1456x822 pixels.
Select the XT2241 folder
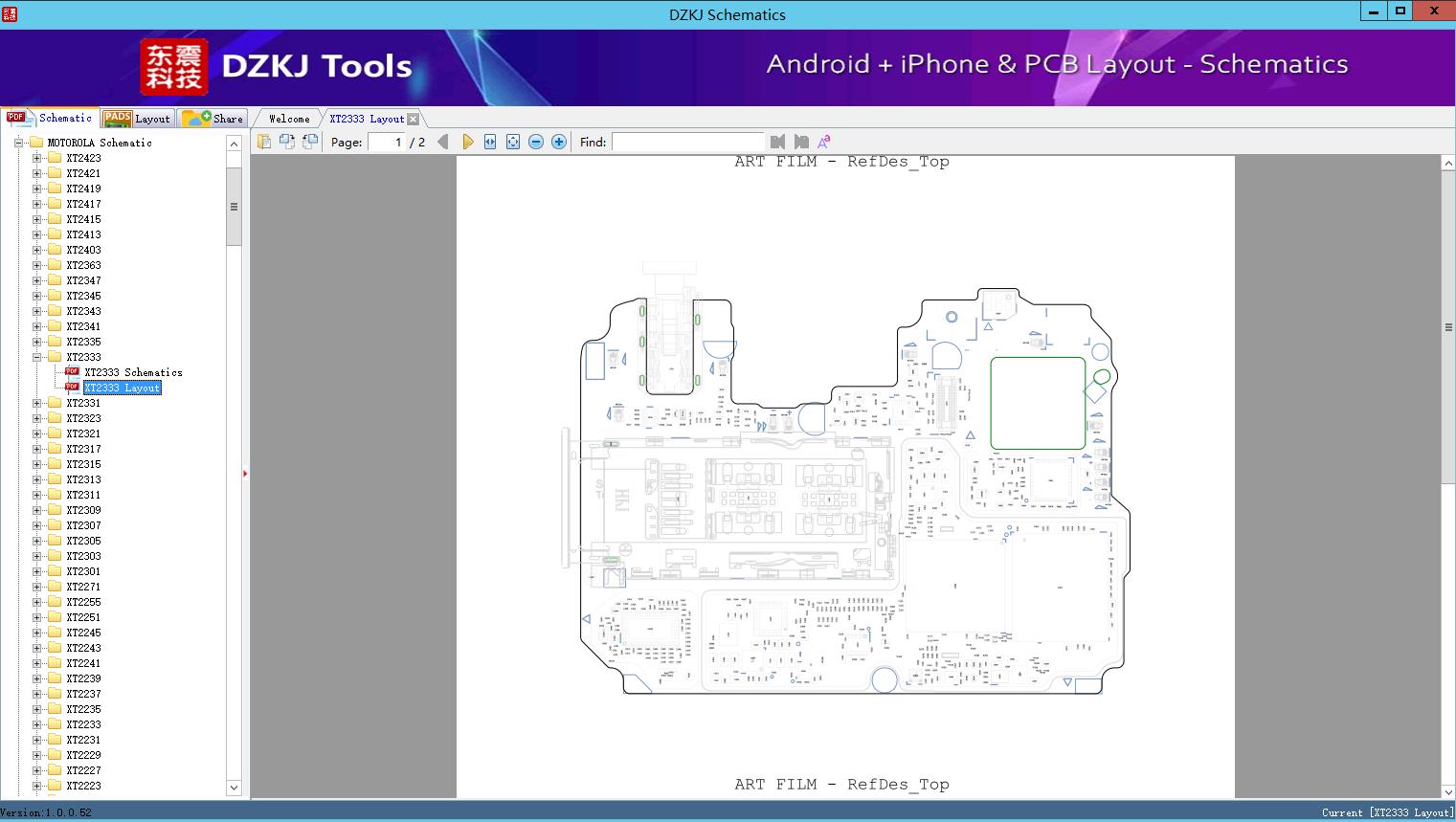click(x=83, y=663)
